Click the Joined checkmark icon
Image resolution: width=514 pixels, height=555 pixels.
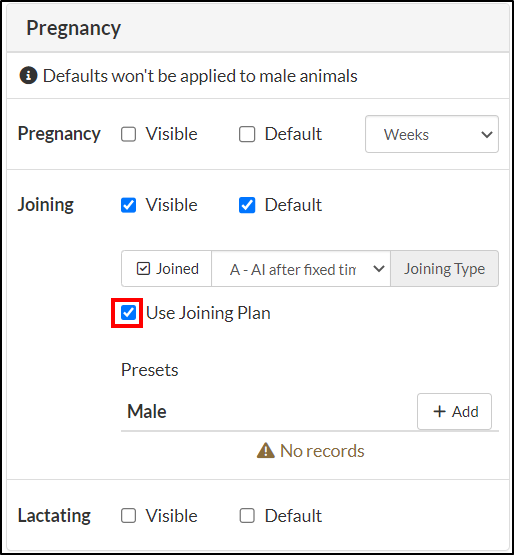coord(143,269)
